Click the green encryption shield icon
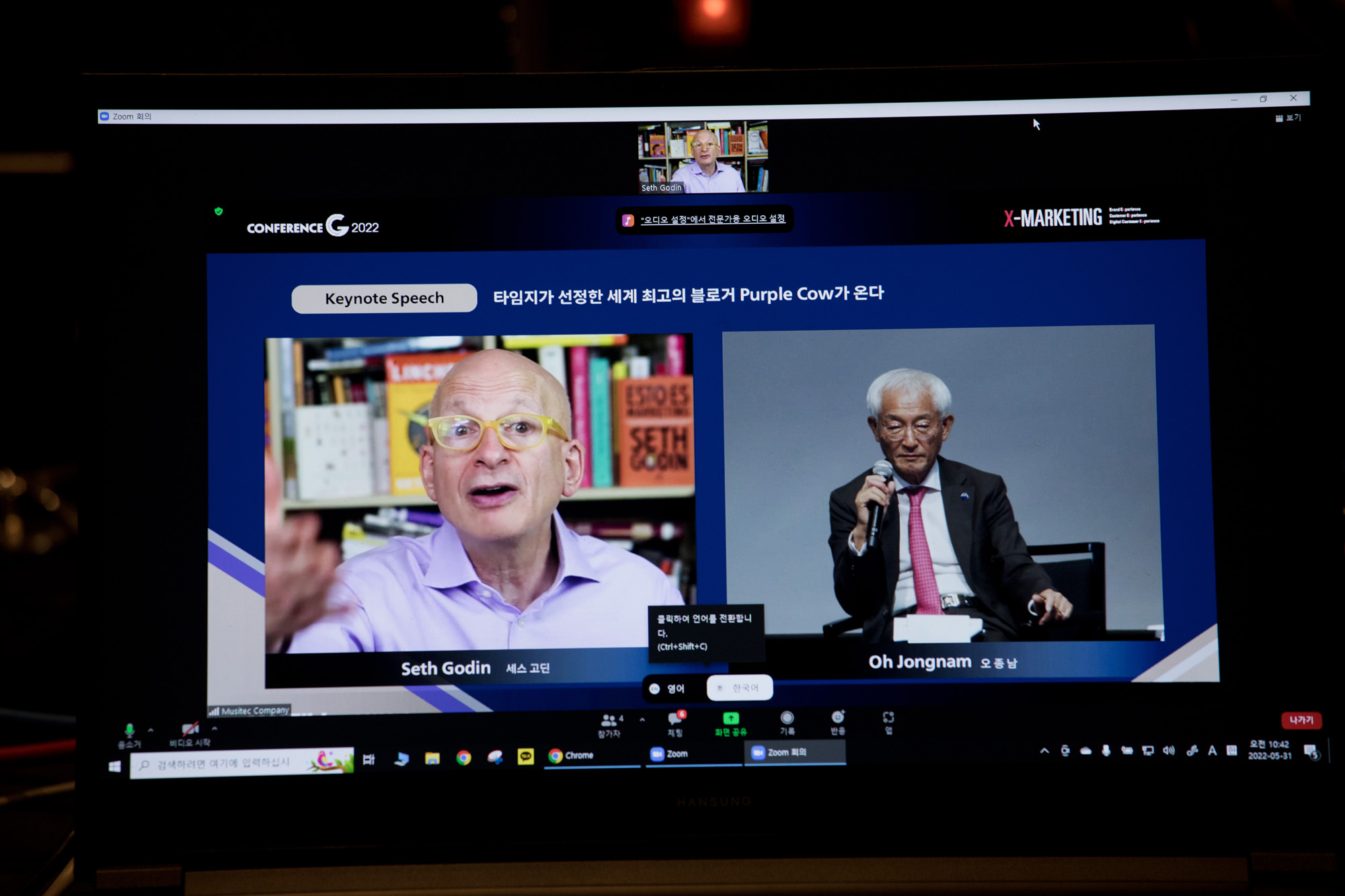 pos(219,211)
